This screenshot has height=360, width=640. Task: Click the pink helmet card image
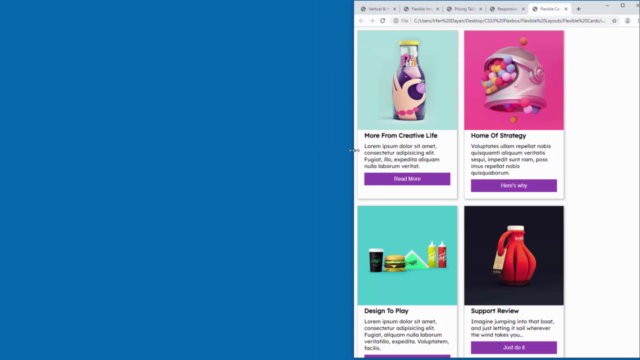(514, 80)
